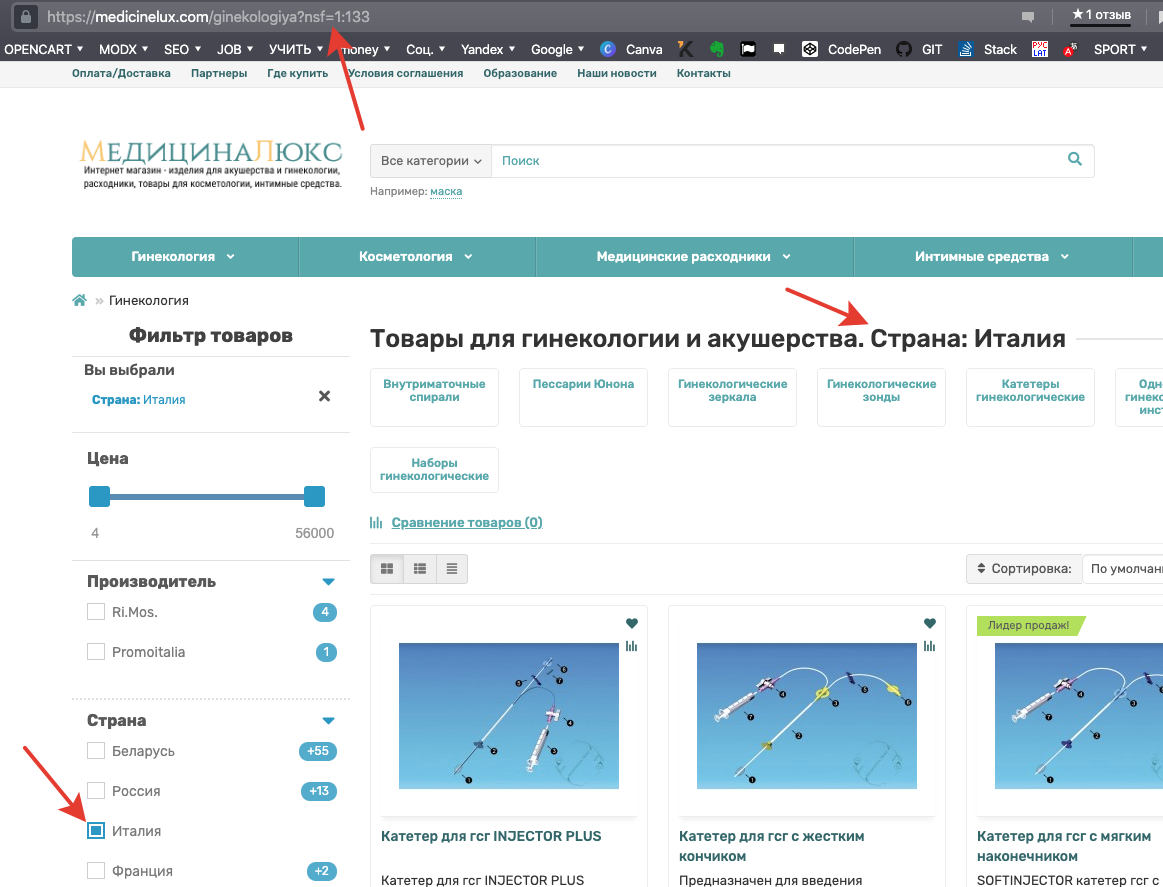Open the Все категории dropdown

[431, 161]
